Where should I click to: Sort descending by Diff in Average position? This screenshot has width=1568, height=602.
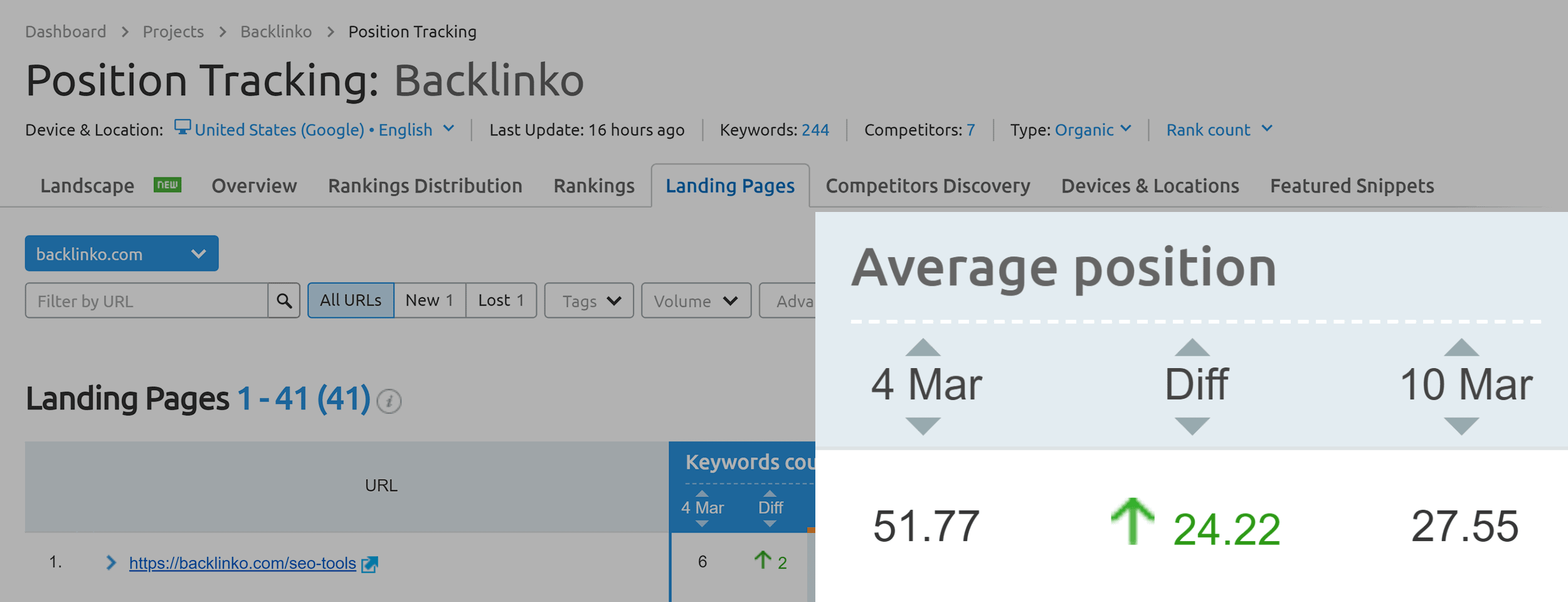coord(1192,426)
